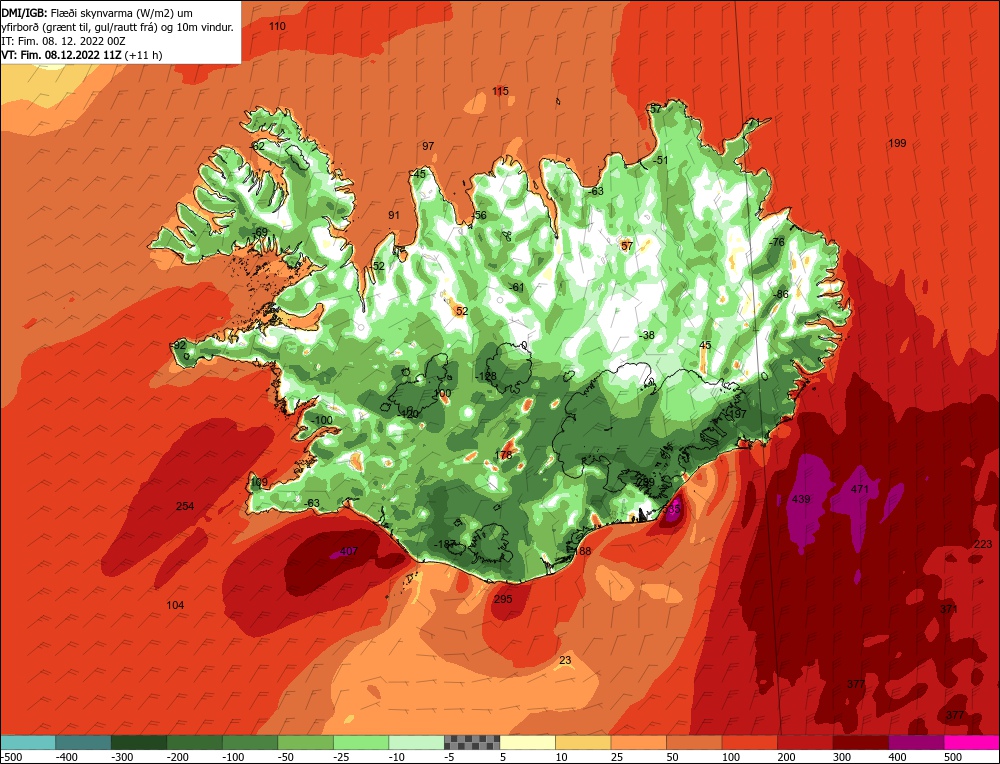Click the flux value 471 in the purple area
Viewport: 1000px width, 764px height.
coord(860,489)
